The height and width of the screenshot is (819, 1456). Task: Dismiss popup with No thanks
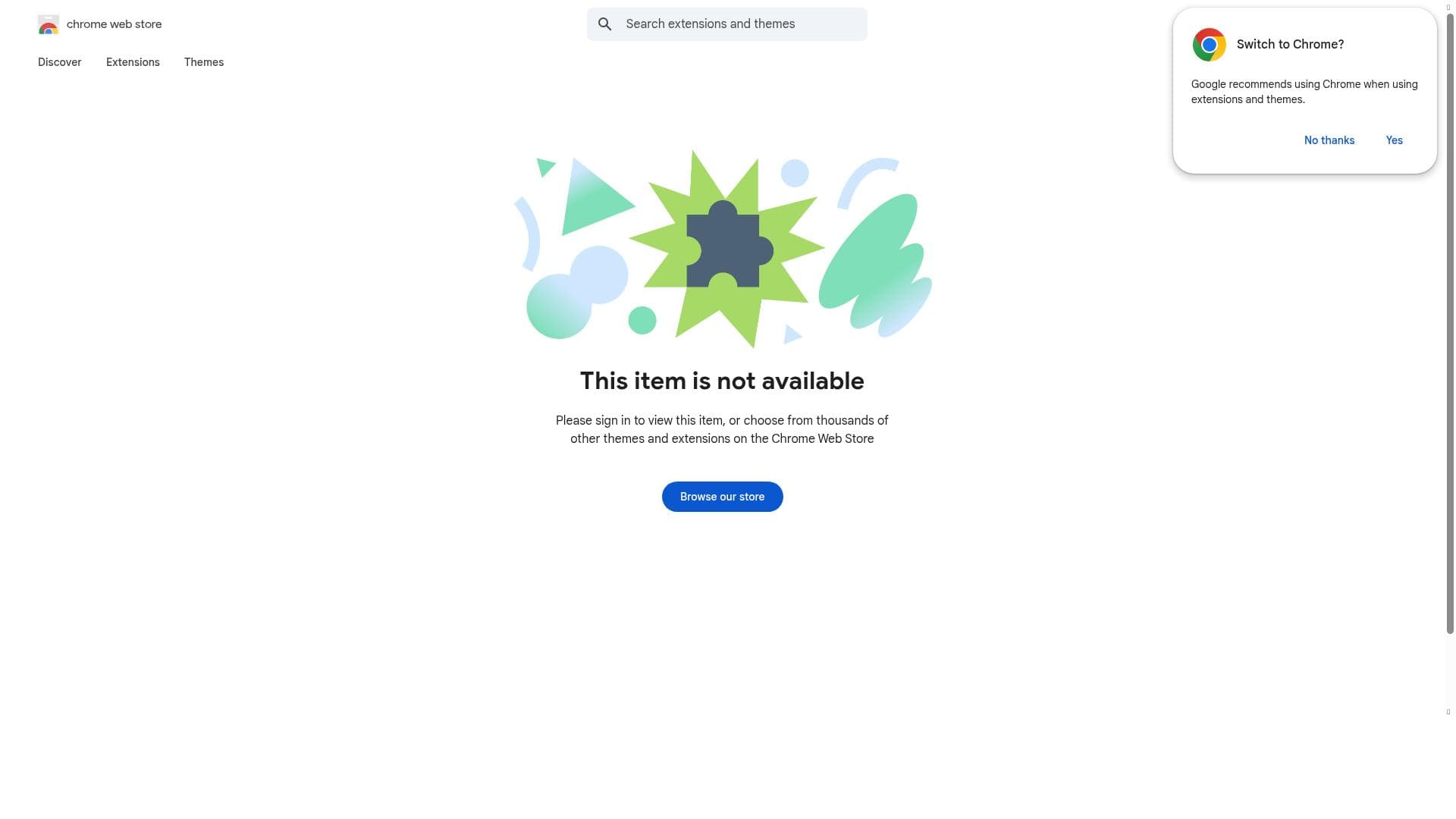tap(1329, 140)
